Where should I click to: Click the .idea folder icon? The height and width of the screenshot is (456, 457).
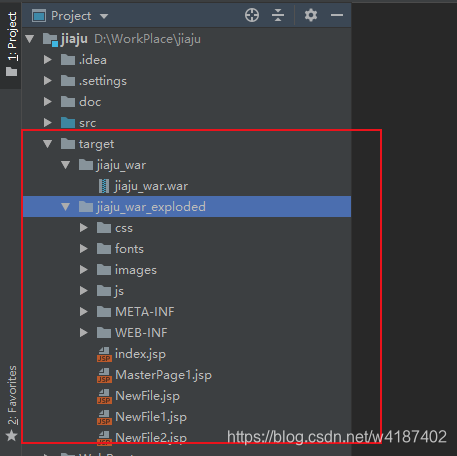(x=68, y=60)
